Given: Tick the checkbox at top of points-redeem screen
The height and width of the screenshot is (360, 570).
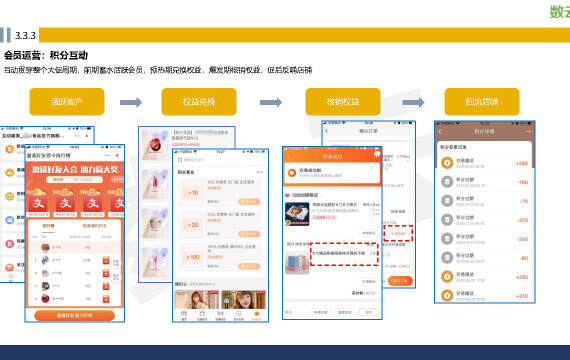Looking at the screenshot, I should tap(180, 160).
